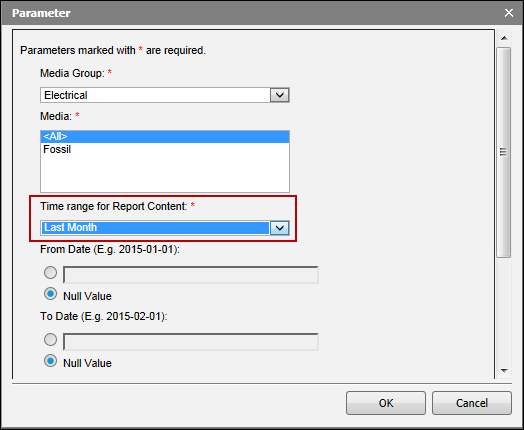This screenshot has height=430, width=524.
Task: Click the Cancel button
Action: point(472,403)
